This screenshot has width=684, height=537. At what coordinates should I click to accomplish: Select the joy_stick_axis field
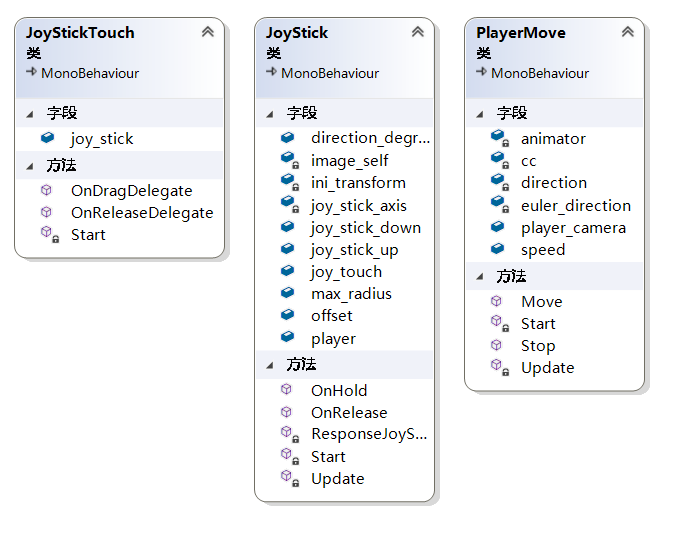pyautogui.click(x=358, y=205)
